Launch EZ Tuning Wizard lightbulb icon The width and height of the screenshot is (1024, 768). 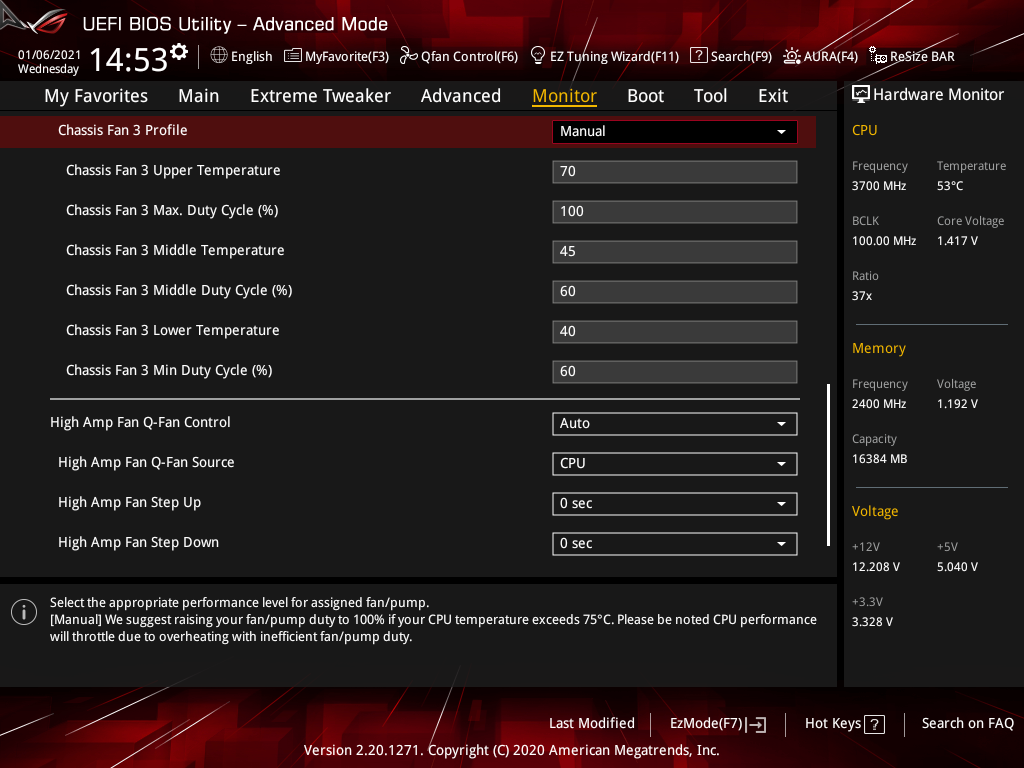(537, 56)
